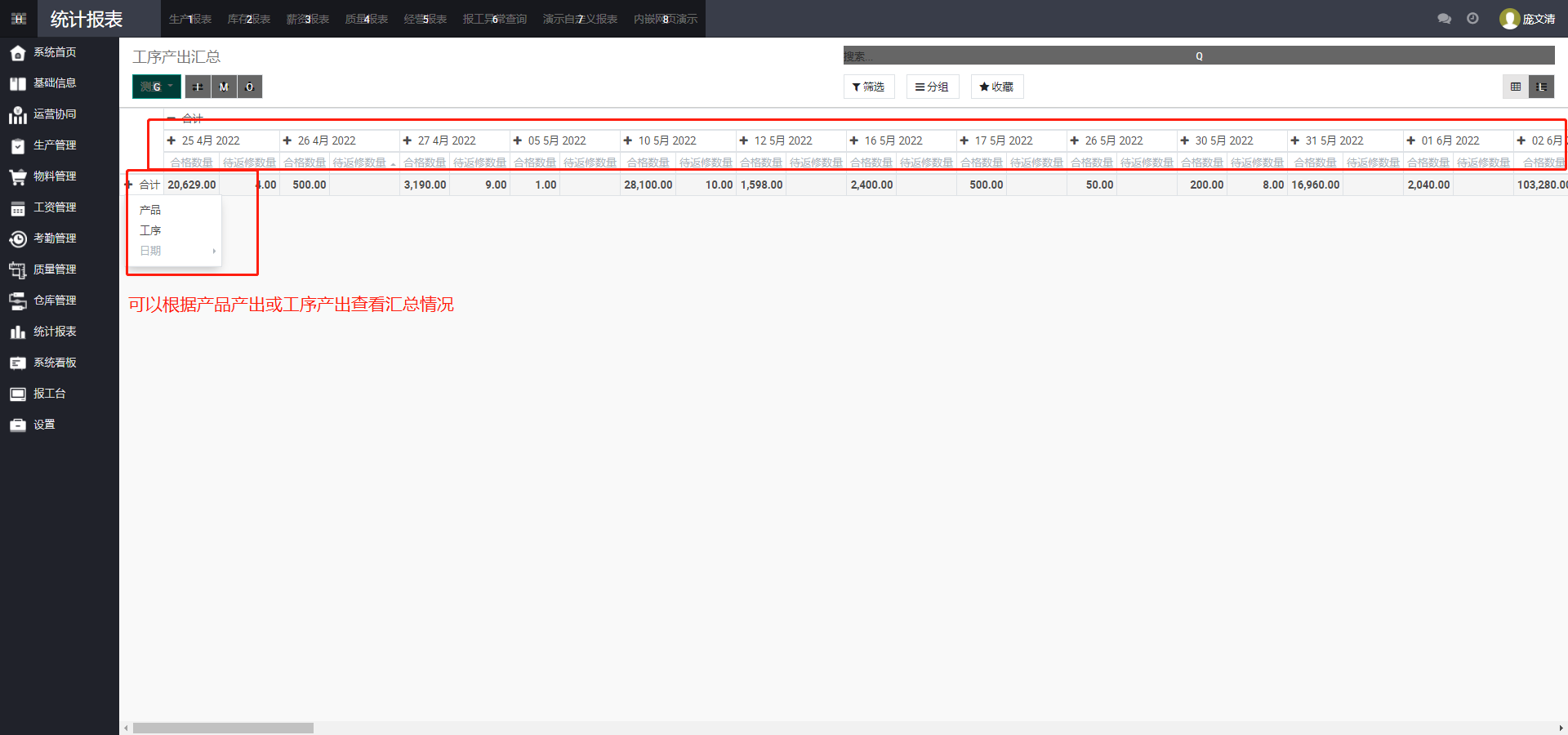Click the 物料管理 shopping cart icon
This screenshot has height=735, width=1568.
tap(18, 176)
